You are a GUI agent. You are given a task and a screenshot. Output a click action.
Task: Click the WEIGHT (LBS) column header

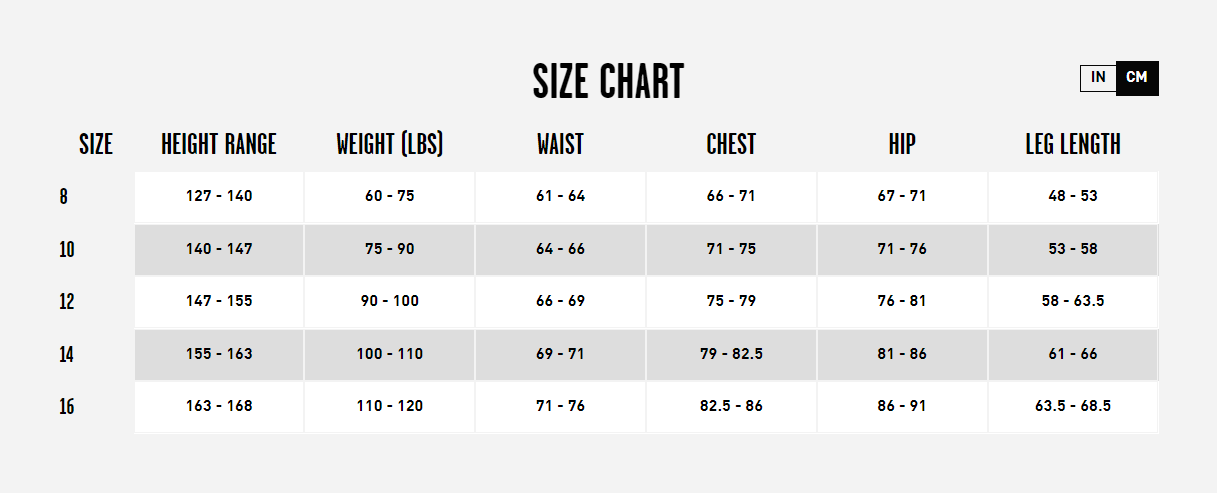click(x=390, y=144)
